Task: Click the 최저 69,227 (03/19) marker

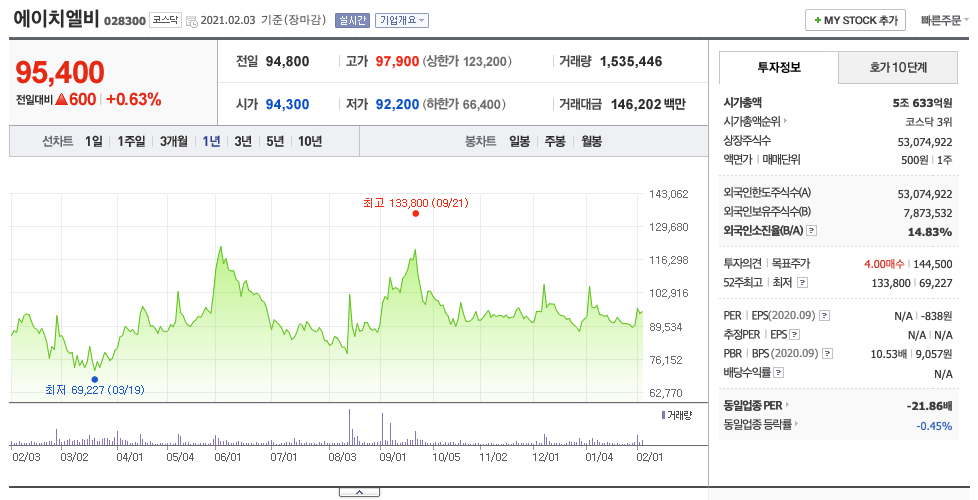Action: pyautogui.click(x=94, y=379)
